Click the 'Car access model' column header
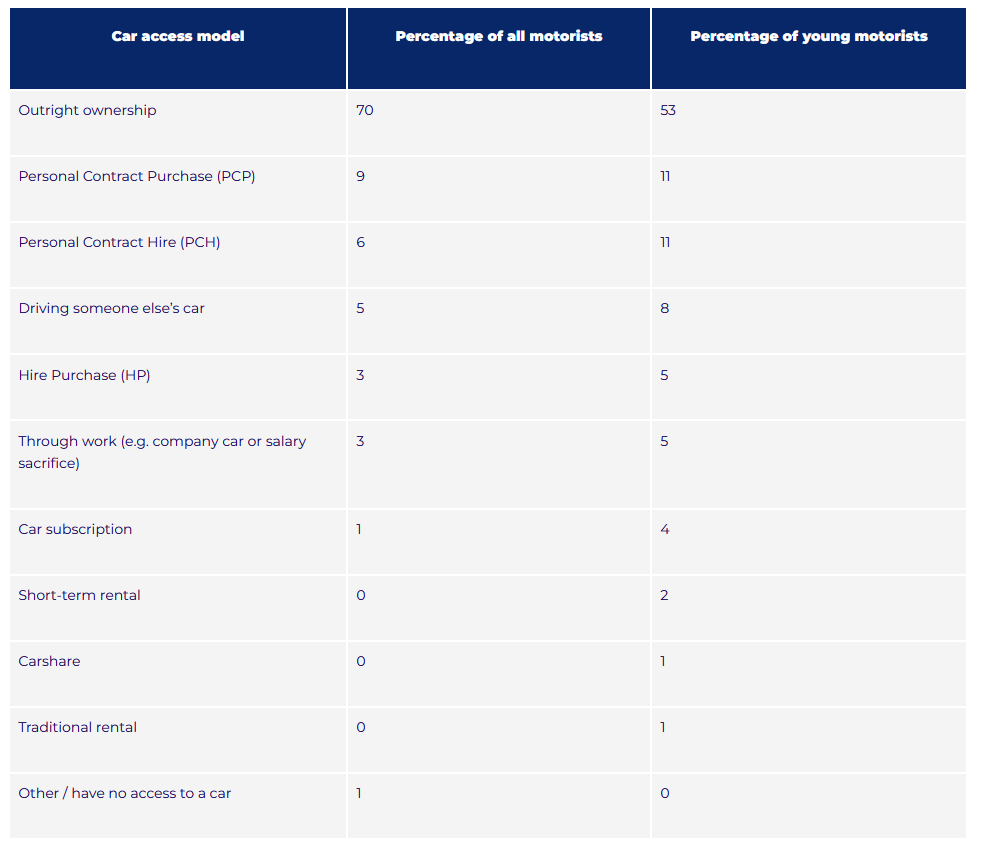The image size is (981, 843). [178, 36]
